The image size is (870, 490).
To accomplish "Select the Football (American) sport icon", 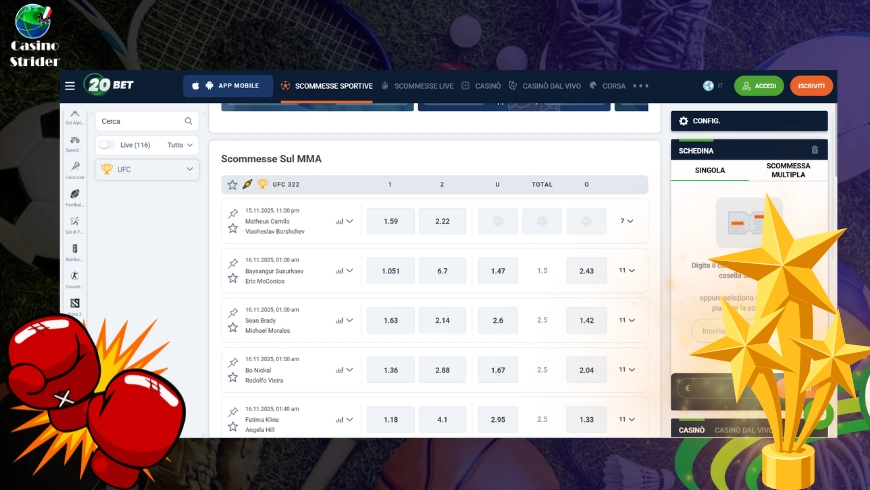I will click(x=75, y=198).
